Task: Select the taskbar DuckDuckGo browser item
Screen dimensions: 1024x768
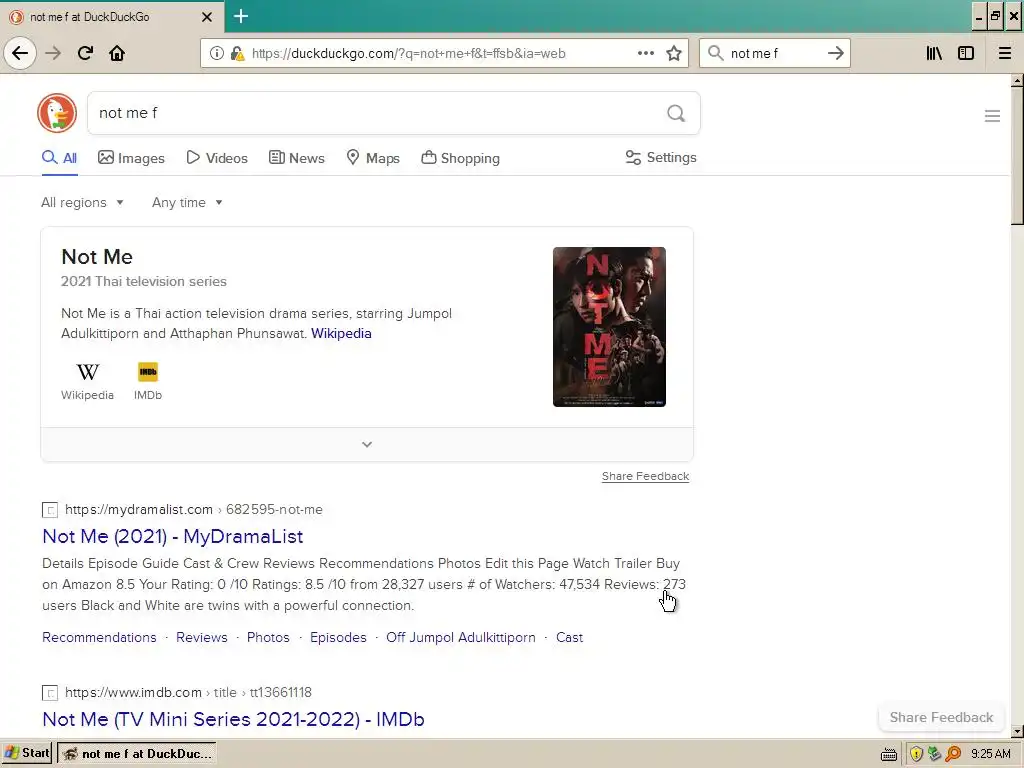Action: (137, 754)
